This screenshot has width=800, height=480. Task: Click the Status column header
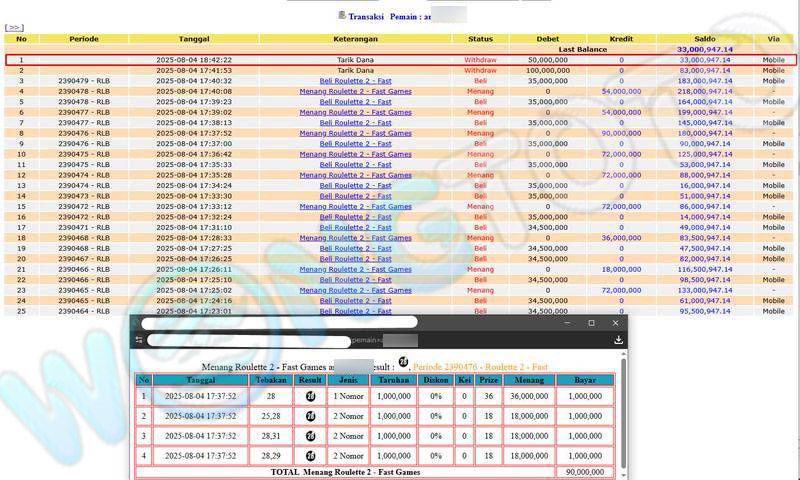coord(480,39)
